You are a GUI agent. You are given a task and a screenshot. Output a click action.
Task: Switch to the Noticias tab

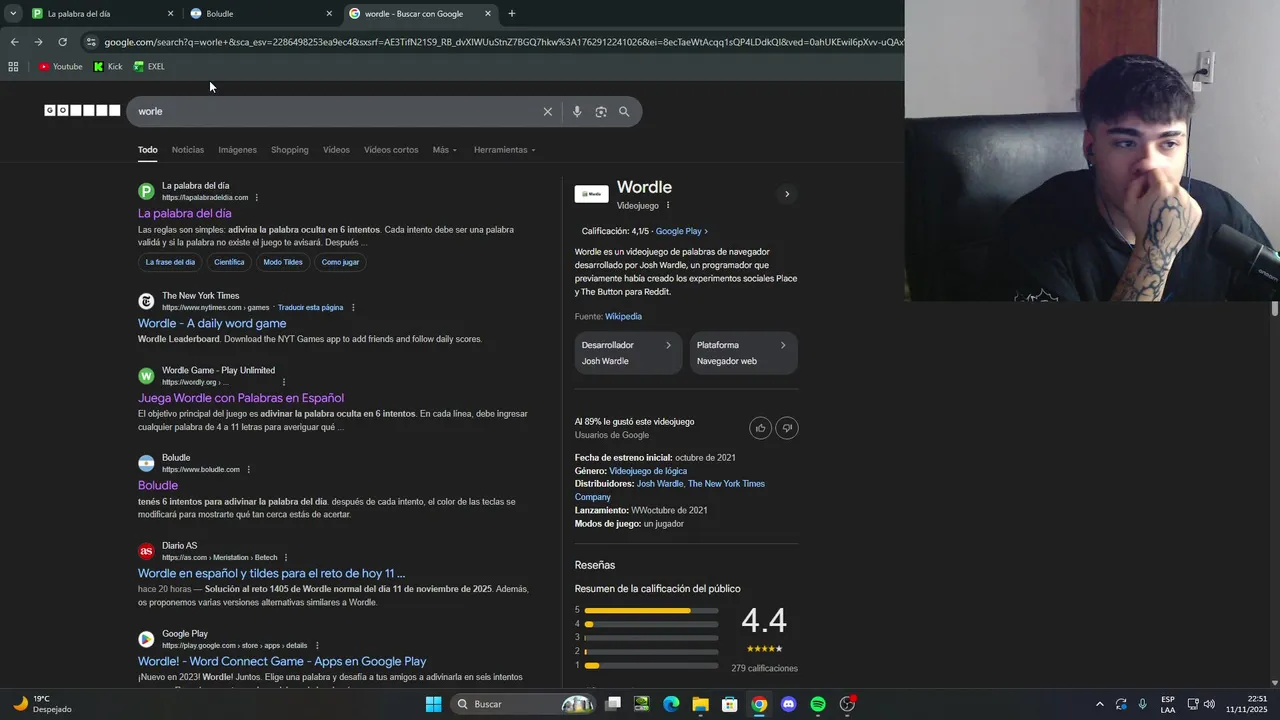click(x=188, y=150)
